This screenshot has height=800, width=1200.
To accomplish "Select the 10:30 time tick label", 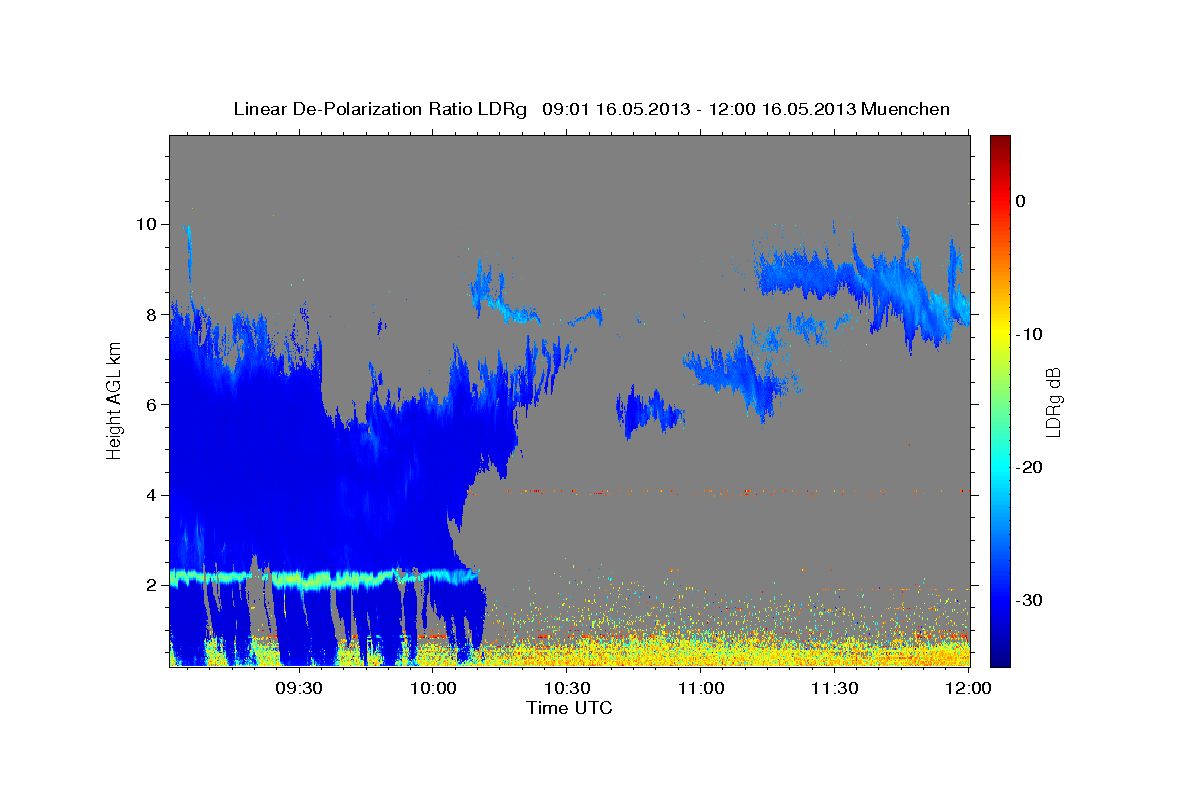I will pos(567,689).
